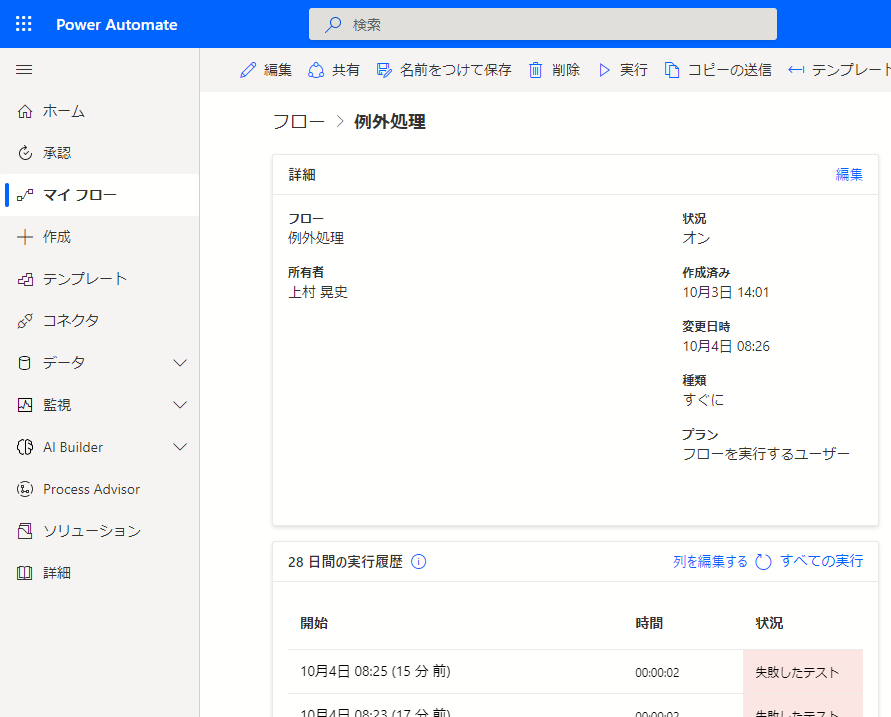Click the solutions icon in sidebar
Viewport: 891px width, 717px height.
pos(25,531)
